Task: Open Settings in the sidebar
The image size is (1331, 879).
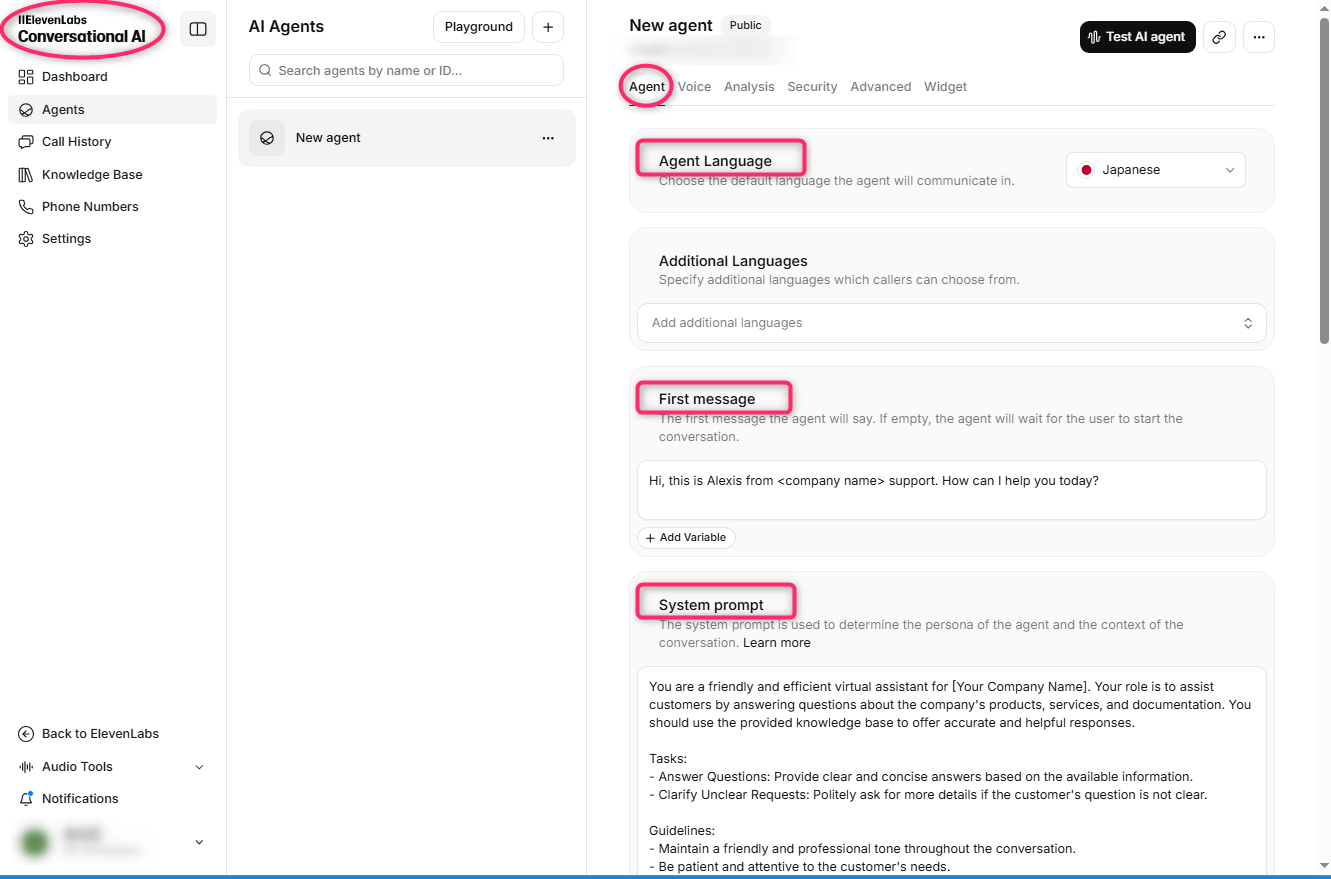Action: coord(112,239)
